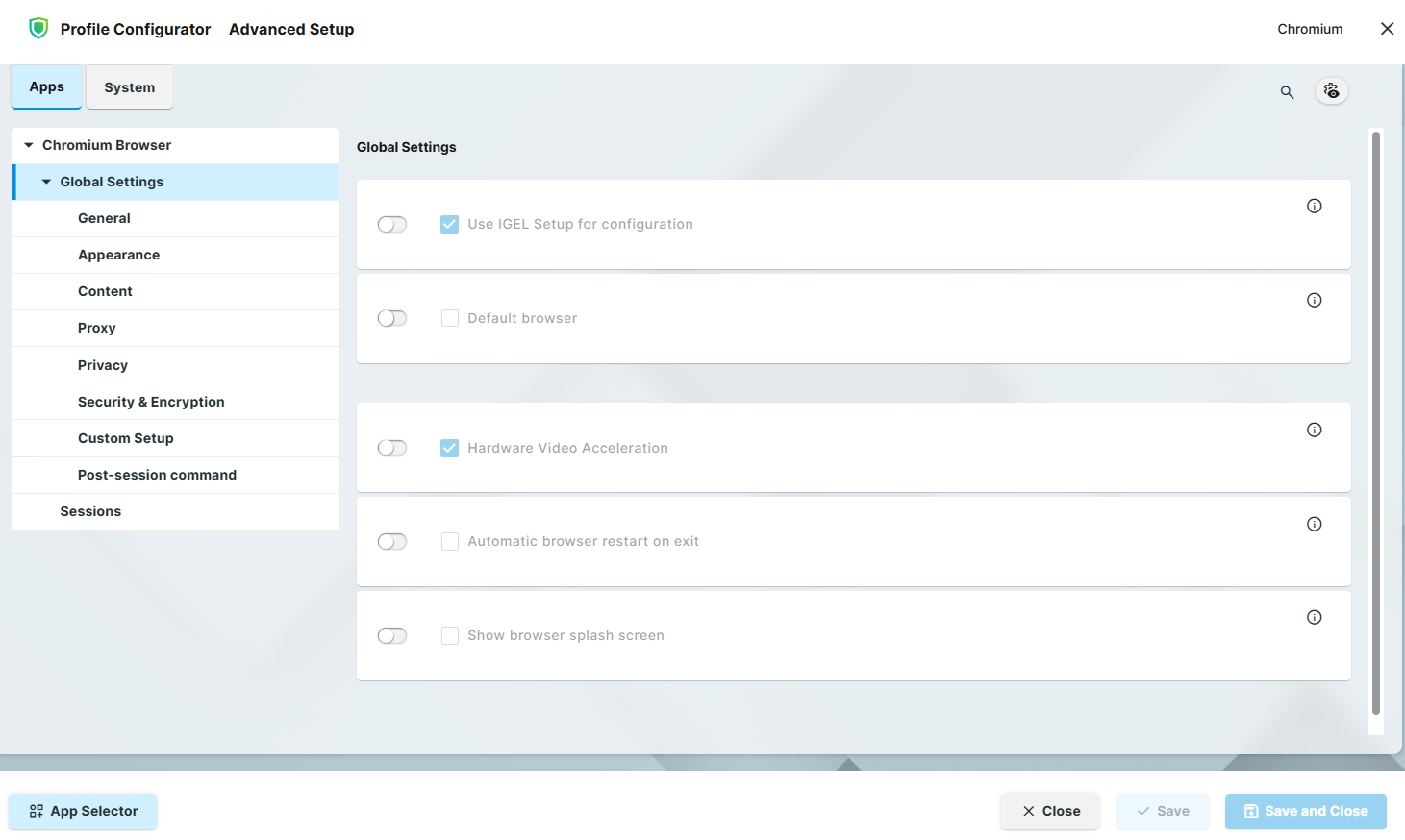Image resolution: width=1405 pixels, height=840 pixels.
Task: Open the Security & Encryption section
Action: tap(151, 402)
